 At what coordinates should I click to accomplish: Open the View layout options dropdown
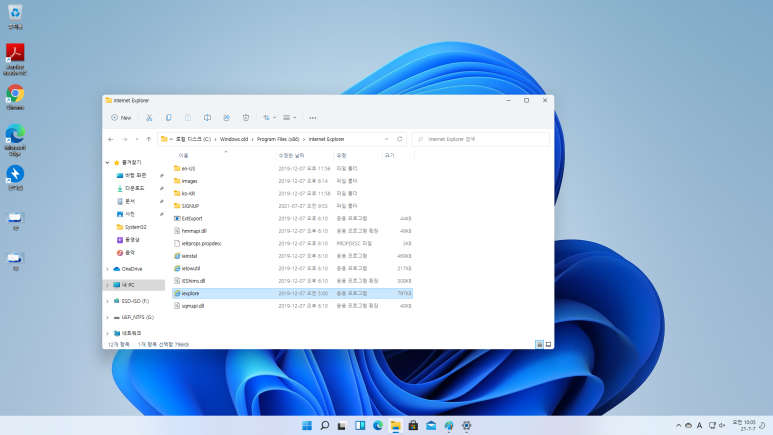click(x=289, y=118)
